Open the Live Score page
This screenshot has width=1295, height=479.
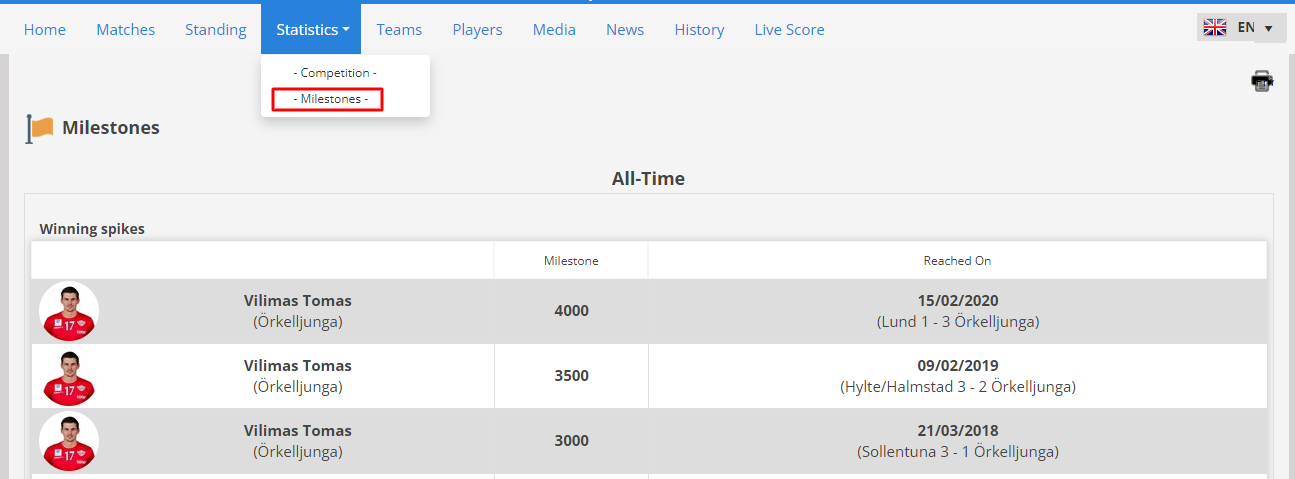789,29
